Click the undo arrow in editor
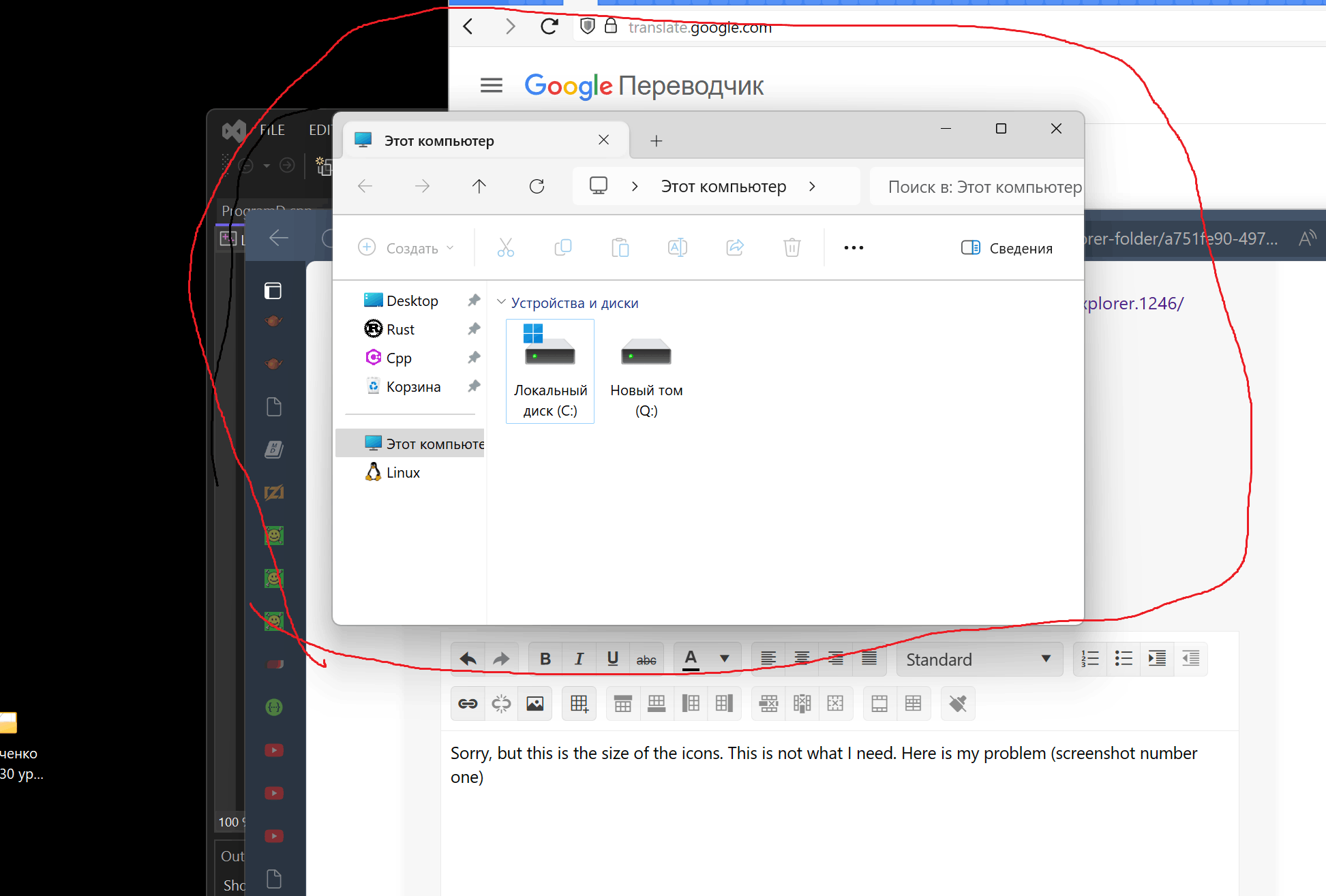1326x896 pixels. 468,659
